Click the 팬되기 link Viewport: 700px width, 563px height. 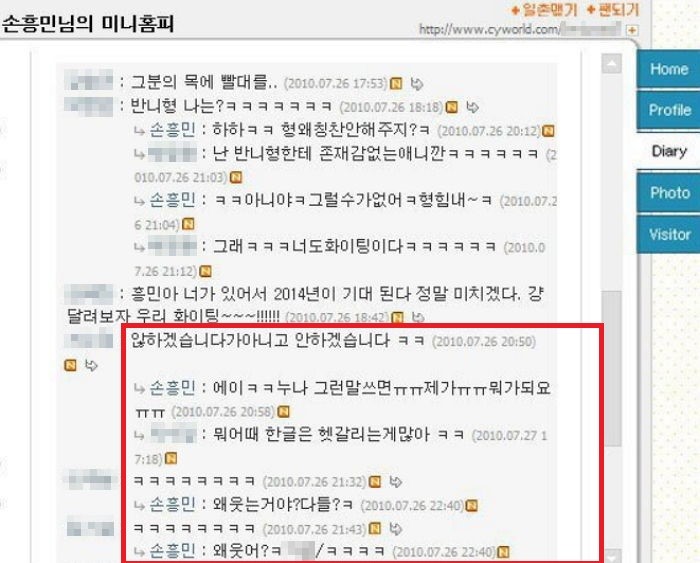pos(613,10)
